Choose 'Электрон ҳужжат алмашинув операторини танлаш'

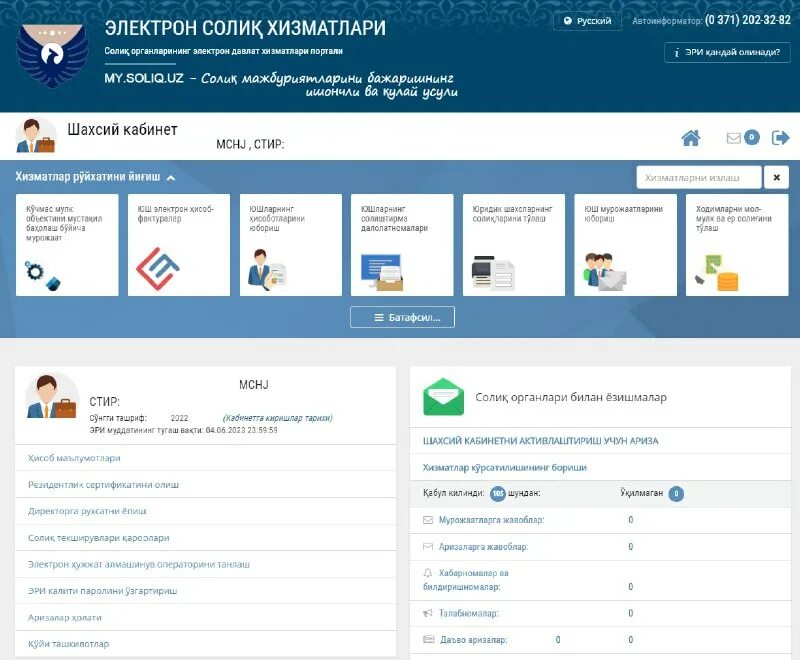[x=206, y=564]
